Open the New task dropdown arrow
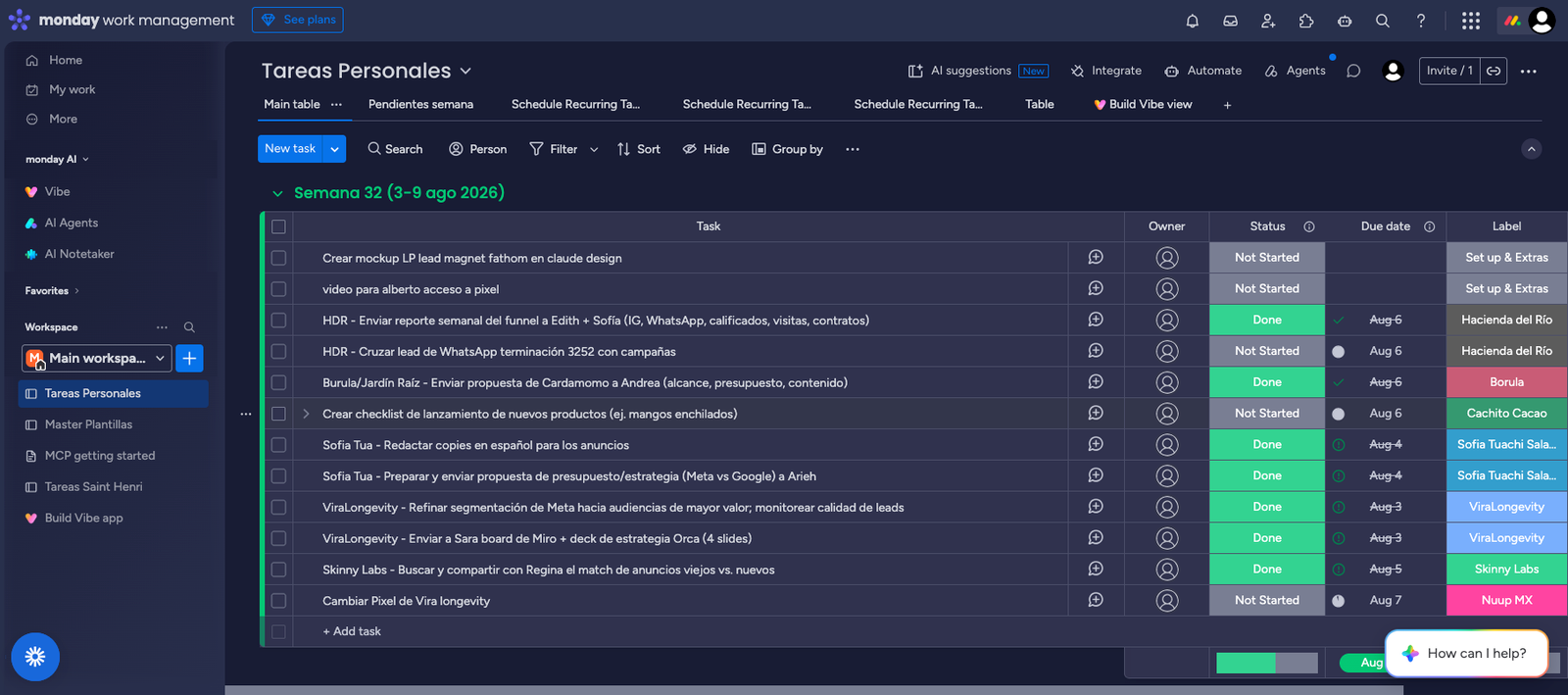This screenshot has width=1568, height=695. [335, 149]
